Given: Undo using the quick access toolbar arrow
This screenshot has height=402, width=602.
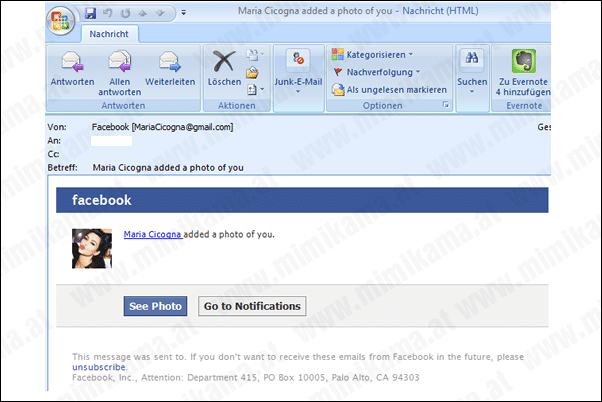Looking at the screenshot, I should 108,13.
